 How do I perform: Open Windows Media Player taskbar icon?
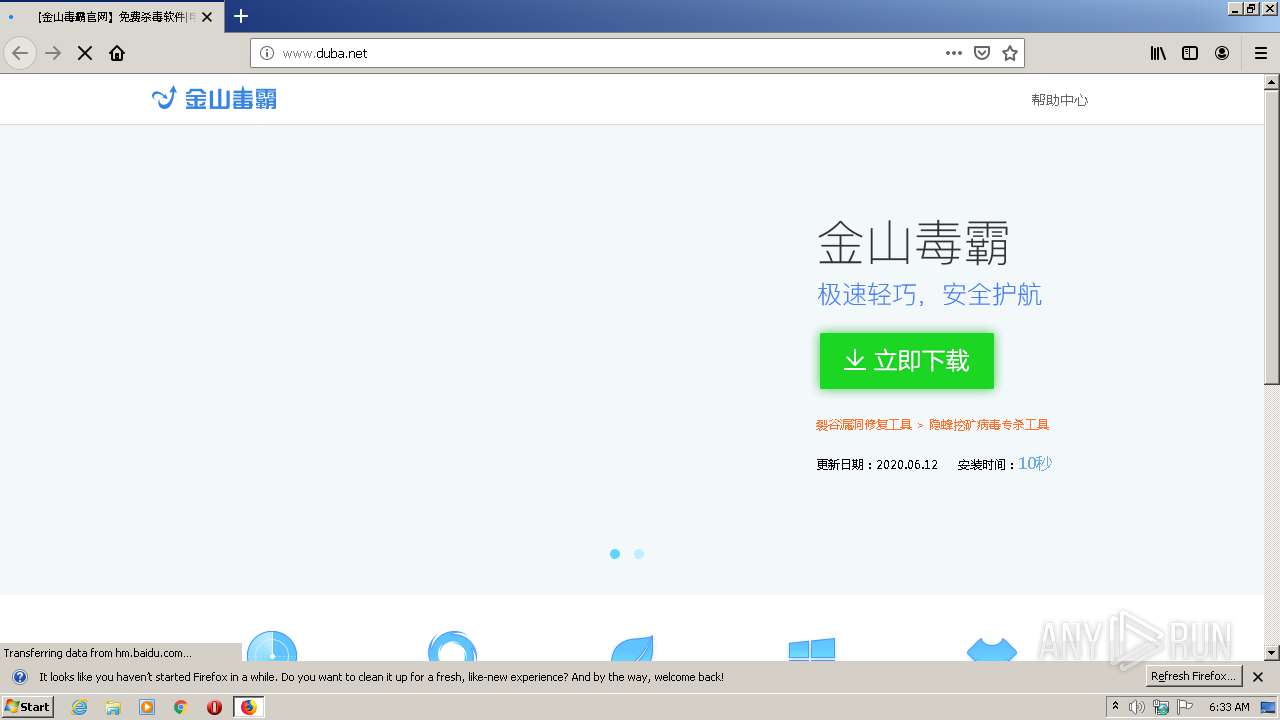(147, 707)
